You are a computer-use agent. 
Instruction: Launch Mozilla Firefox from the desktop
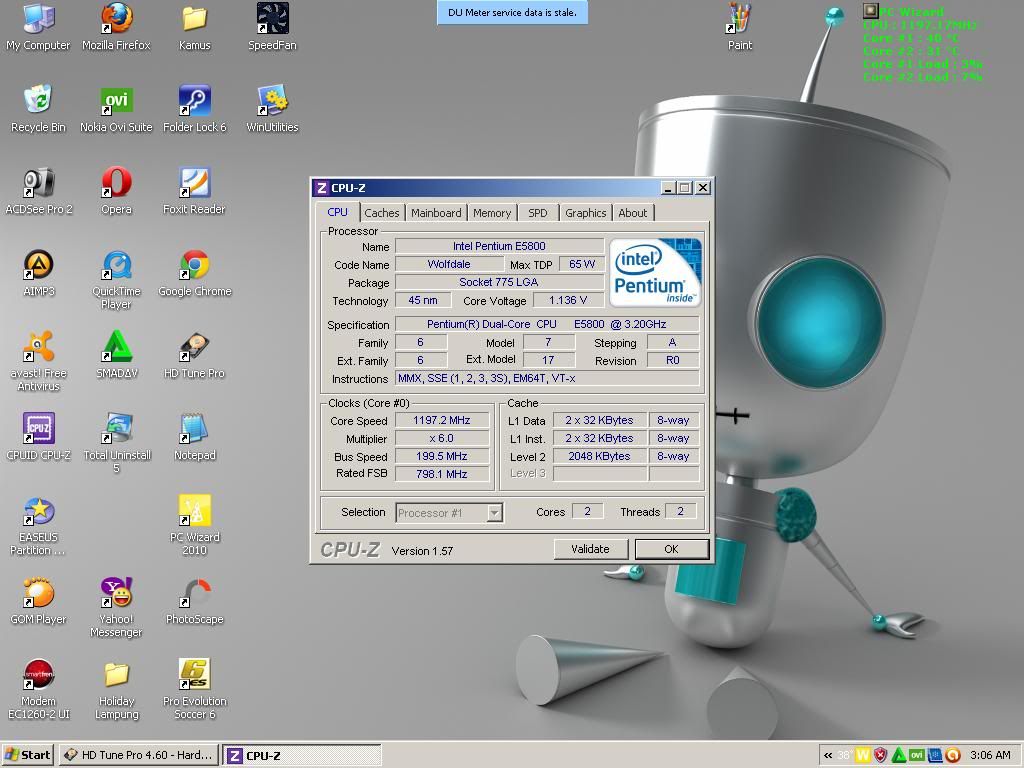[116, 27]
